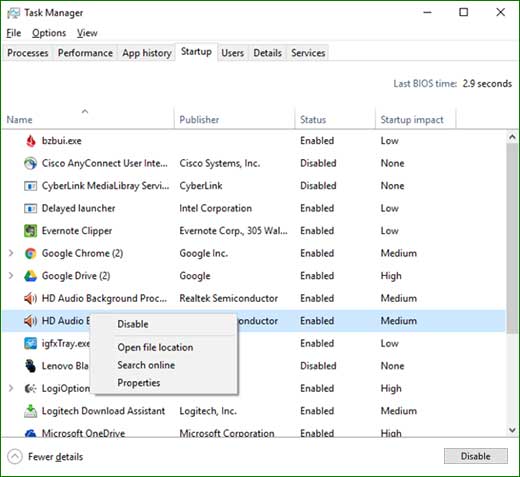Select Open file location menu entry
This screenshot has height=477, width=520.
pos(155,347)
